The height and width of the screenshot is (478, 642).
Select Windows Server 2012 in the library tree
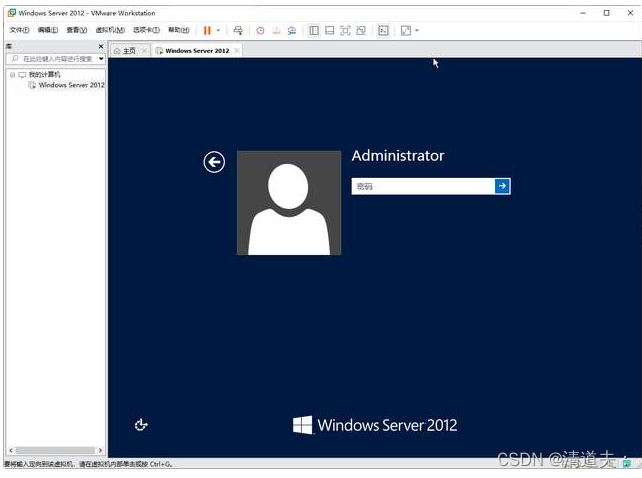click(x=71, y=85)
